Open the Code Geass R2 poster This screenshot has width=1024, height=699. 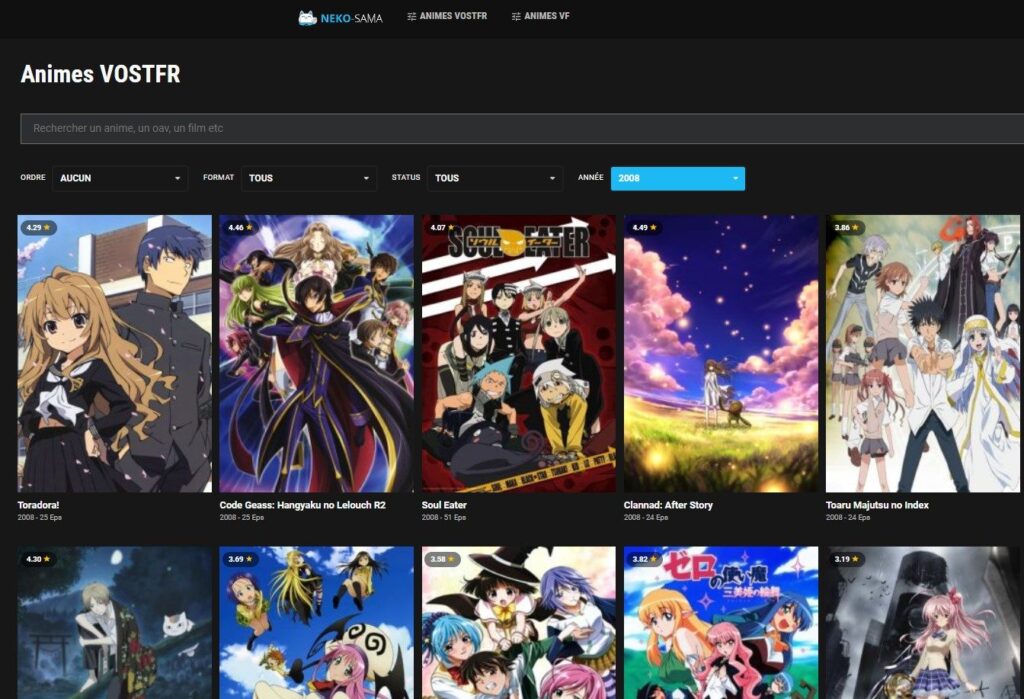point(317,353)
